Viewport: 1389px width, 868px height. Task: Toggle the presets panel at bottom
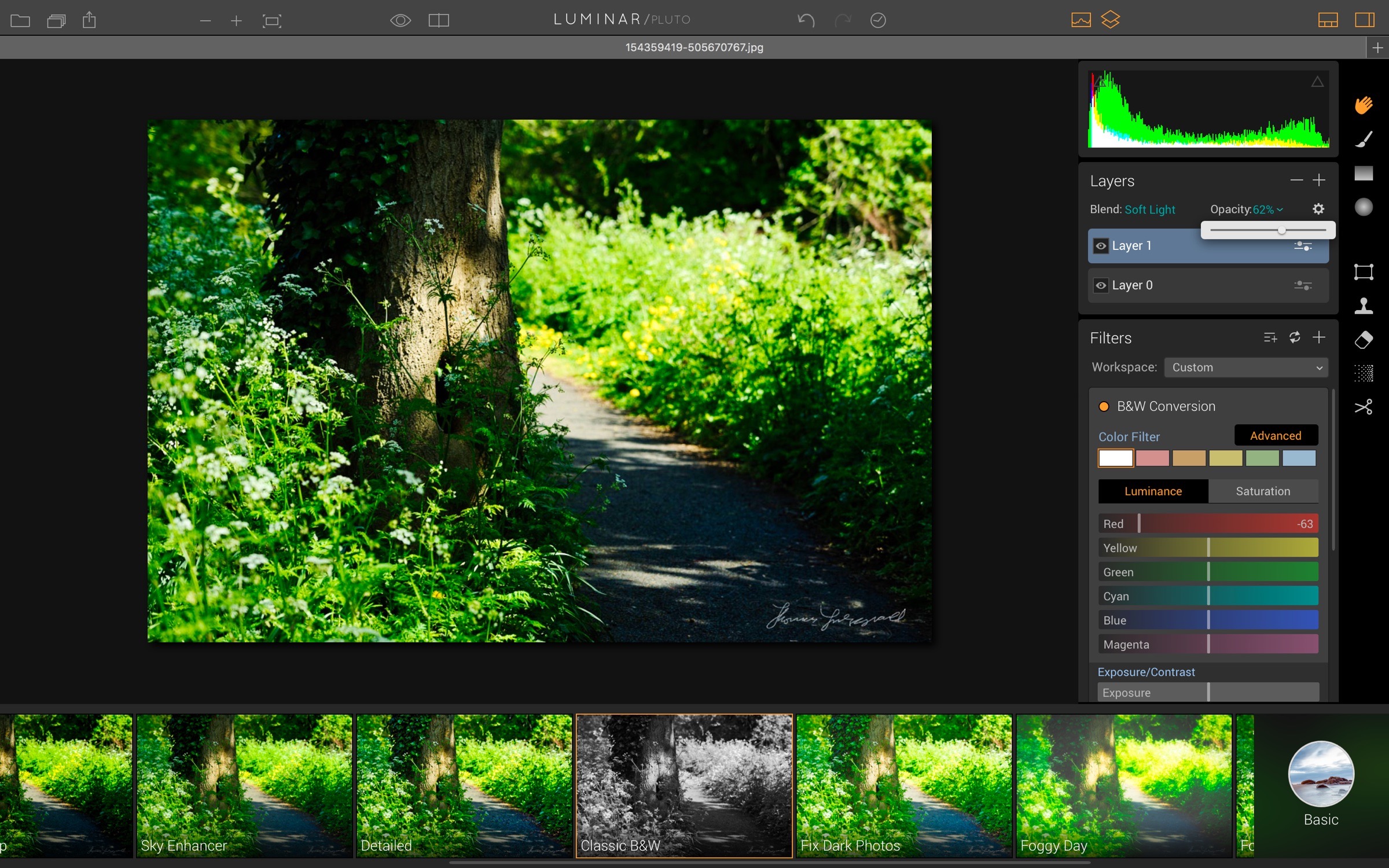point(1328,20)
